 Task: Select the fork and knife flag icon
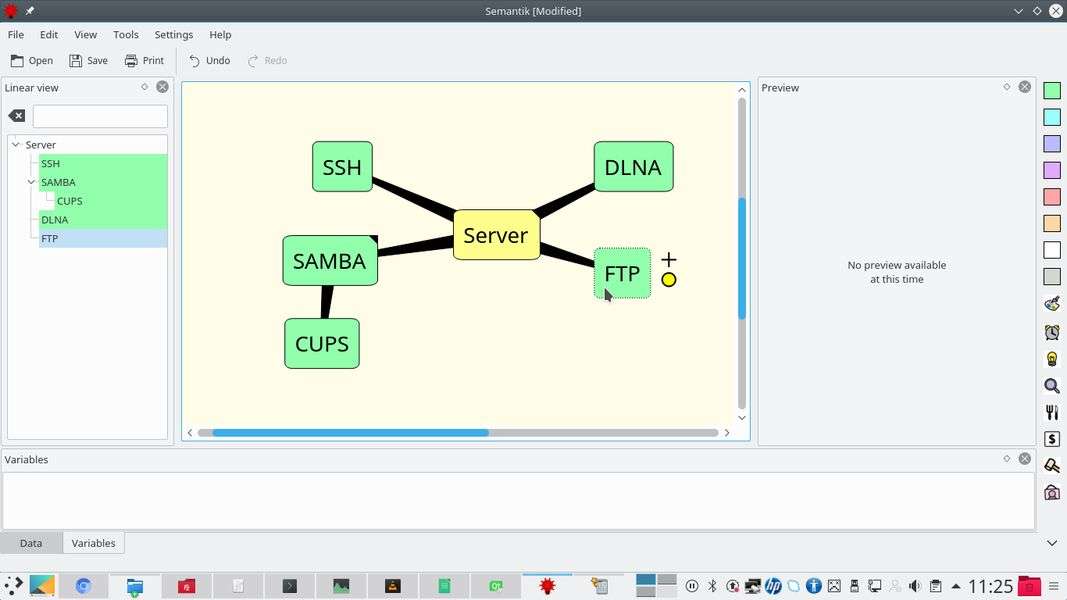[x=1052, y=412]
